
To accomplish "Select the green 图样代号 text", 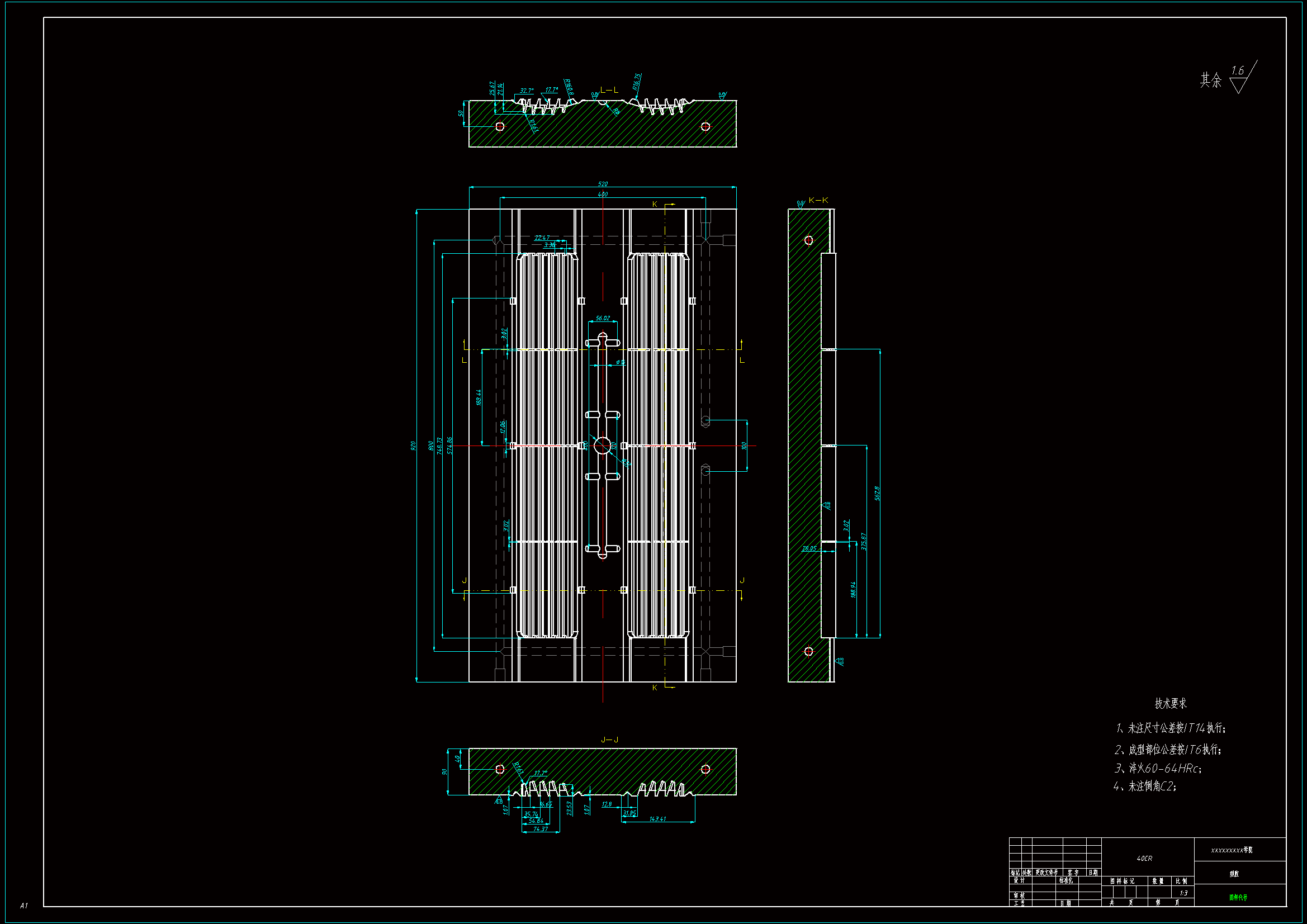I will pos(1238,898).
